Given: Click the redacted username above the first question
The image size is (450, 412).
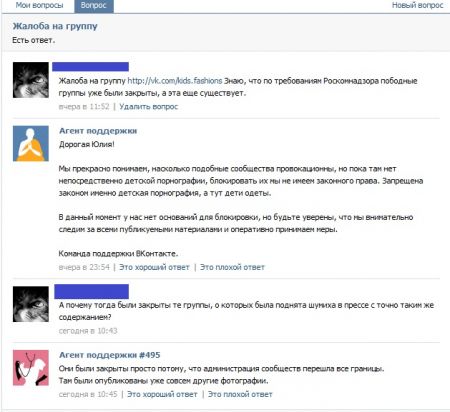Looking at the screenshot, I should [x=90, y=67].
